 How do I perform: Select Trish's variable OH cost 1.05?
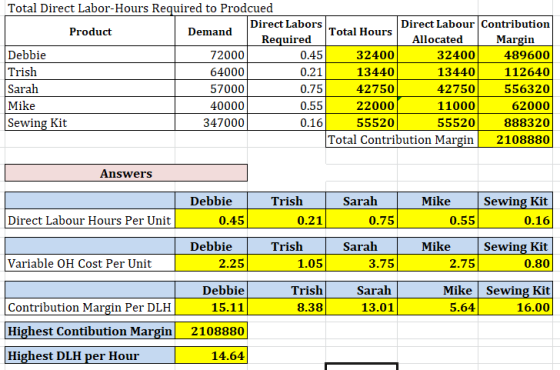pos(286,263)
